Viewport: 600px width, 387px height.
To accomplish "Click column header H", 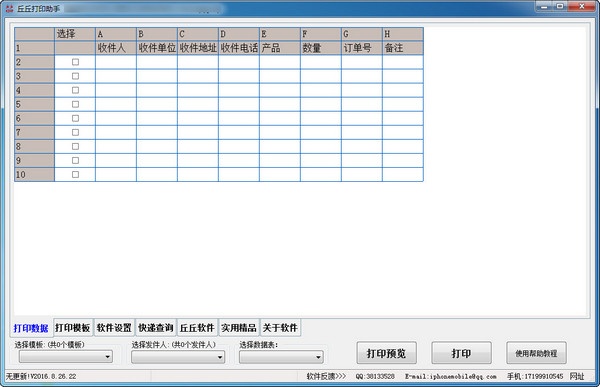I will [x=403, y=34].
